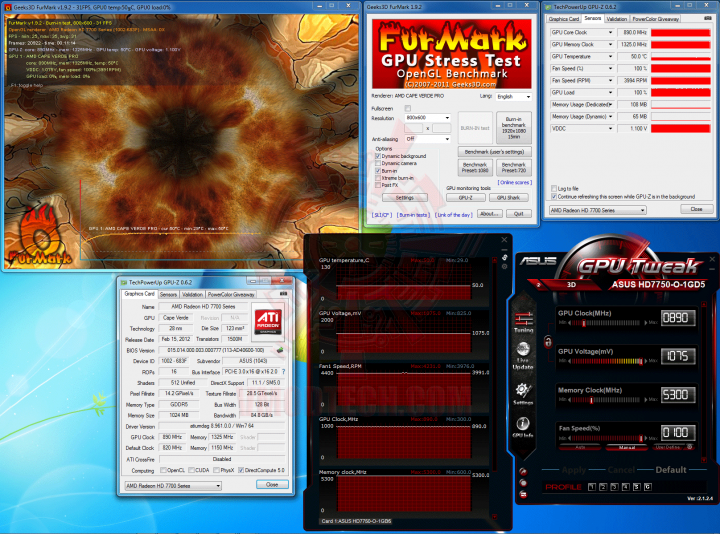Viewport: 720px width, 534px height.
Task: Run Benchmark Preset:1080
Action: pos(475,167)
